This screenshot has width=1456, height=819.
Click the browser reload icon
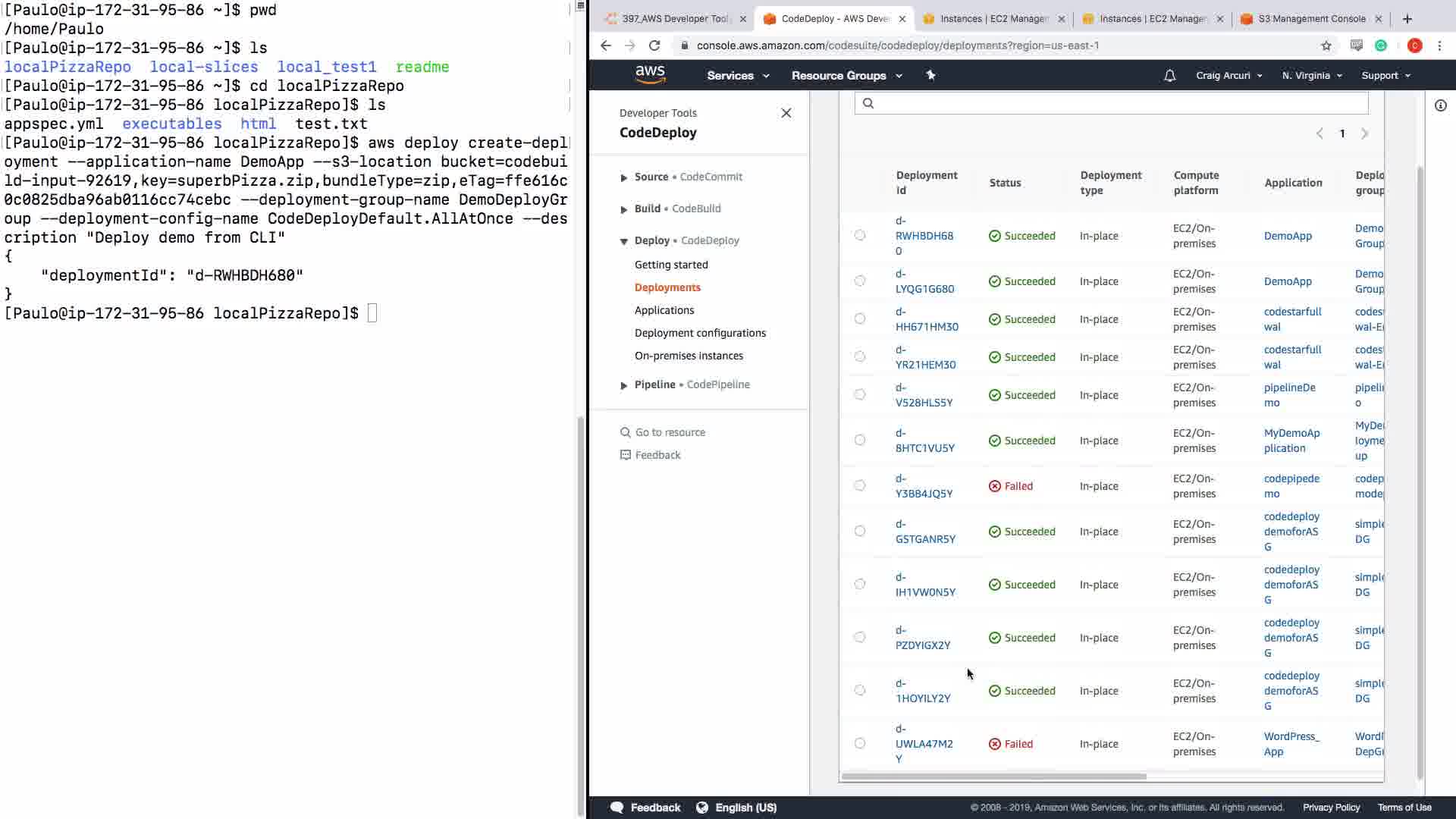tap(654, 45)
